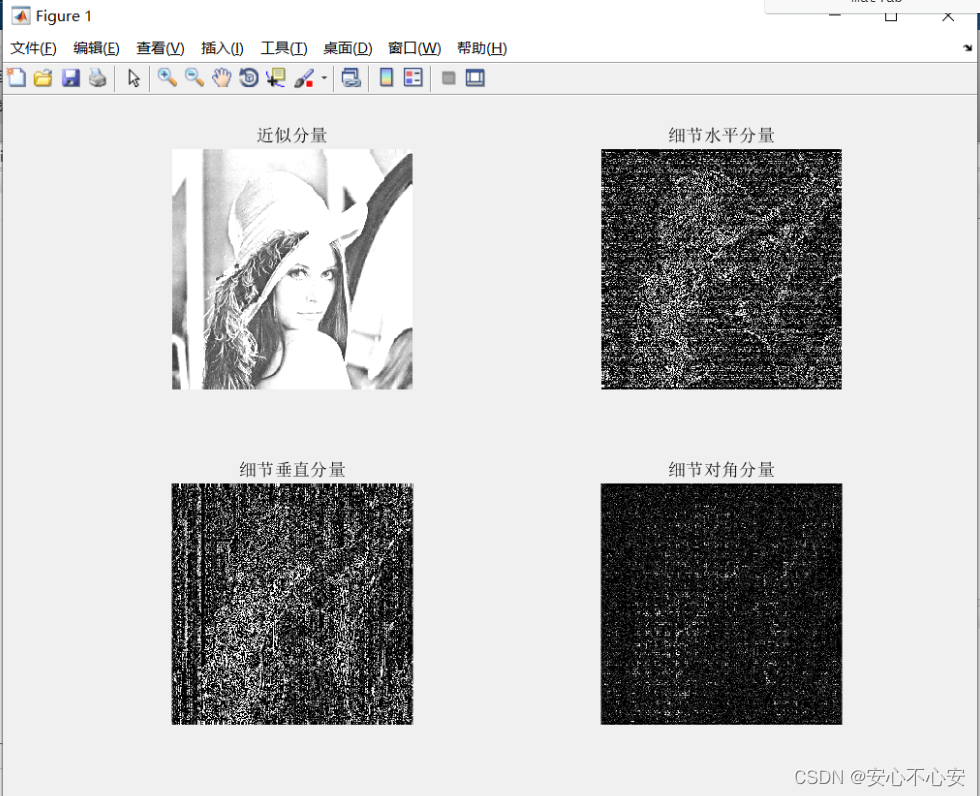Open the 桌面(D) menu
This screenshot has height=796, width=980.
click(x=348, y=48)
